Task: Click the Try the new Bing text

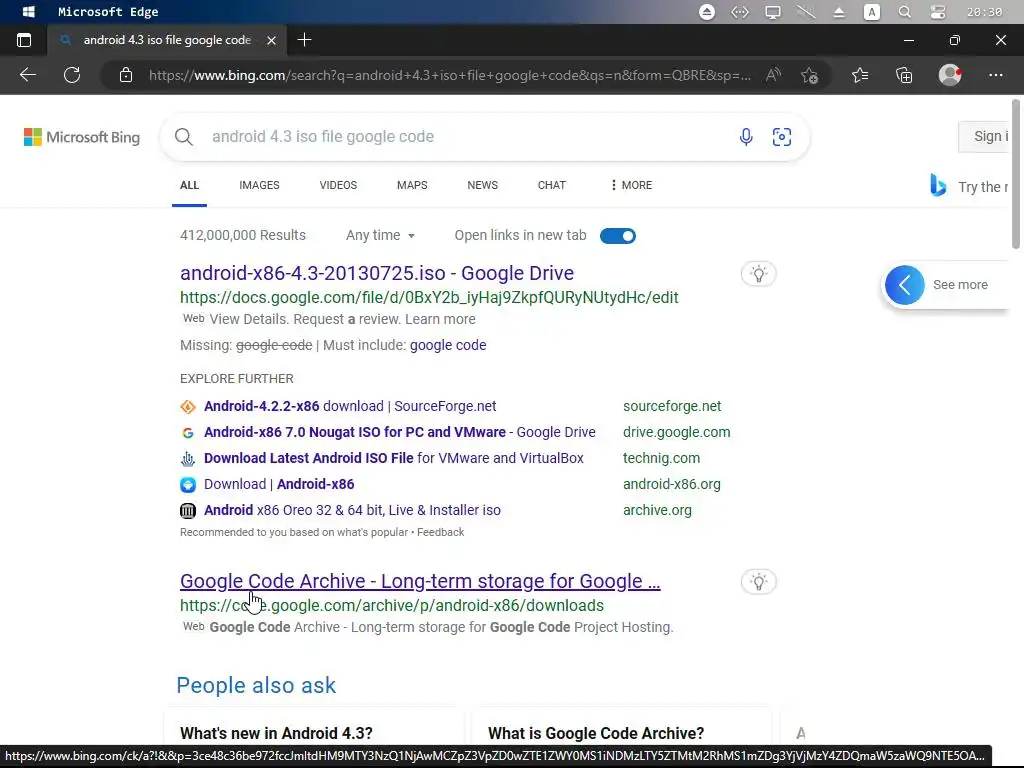Action: 983,187
